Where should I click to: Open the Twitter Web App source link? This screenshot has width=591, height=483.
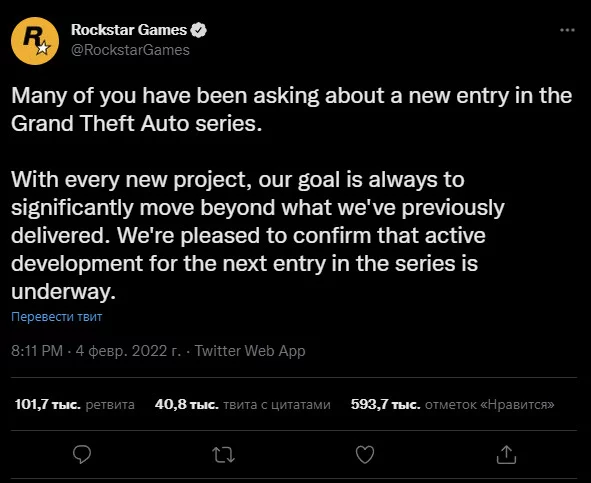click(250, 351)
